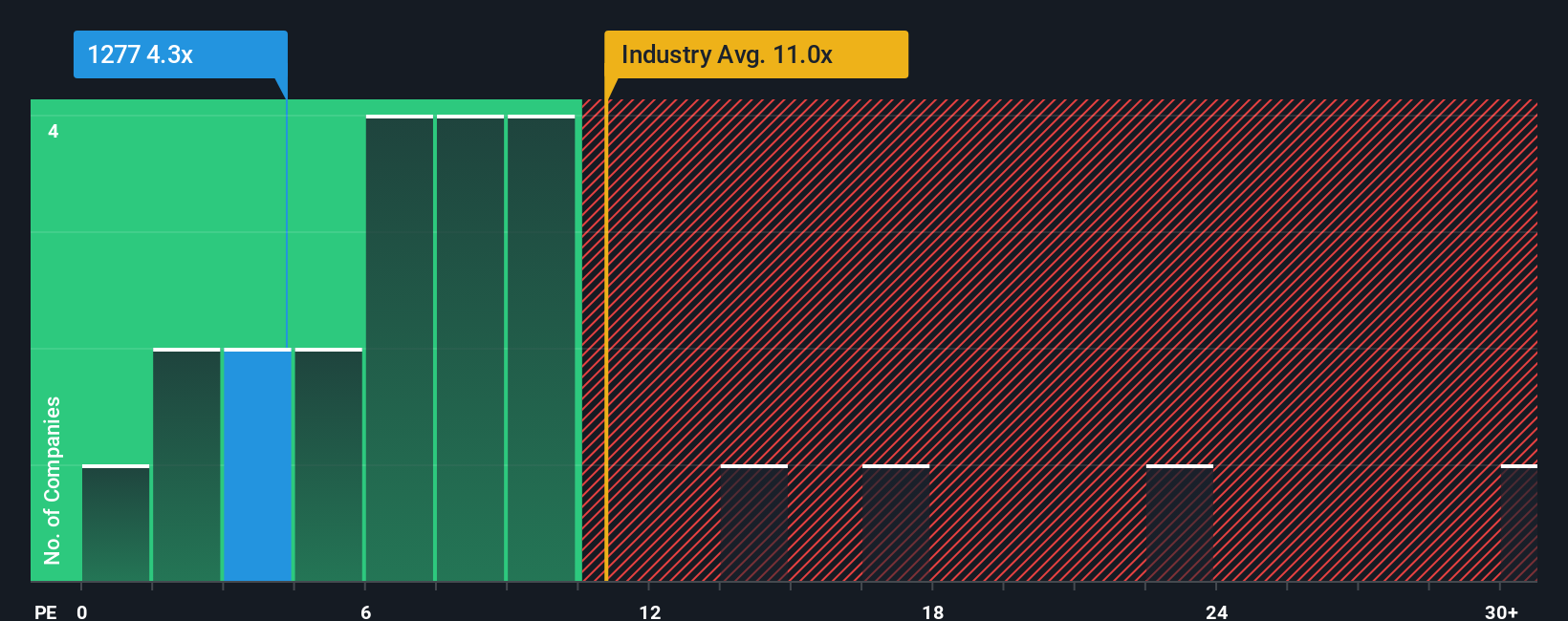The image size is (1568, 621).
Task: Click the first tall bar starting at PE 6
Action: click(400, 348)
